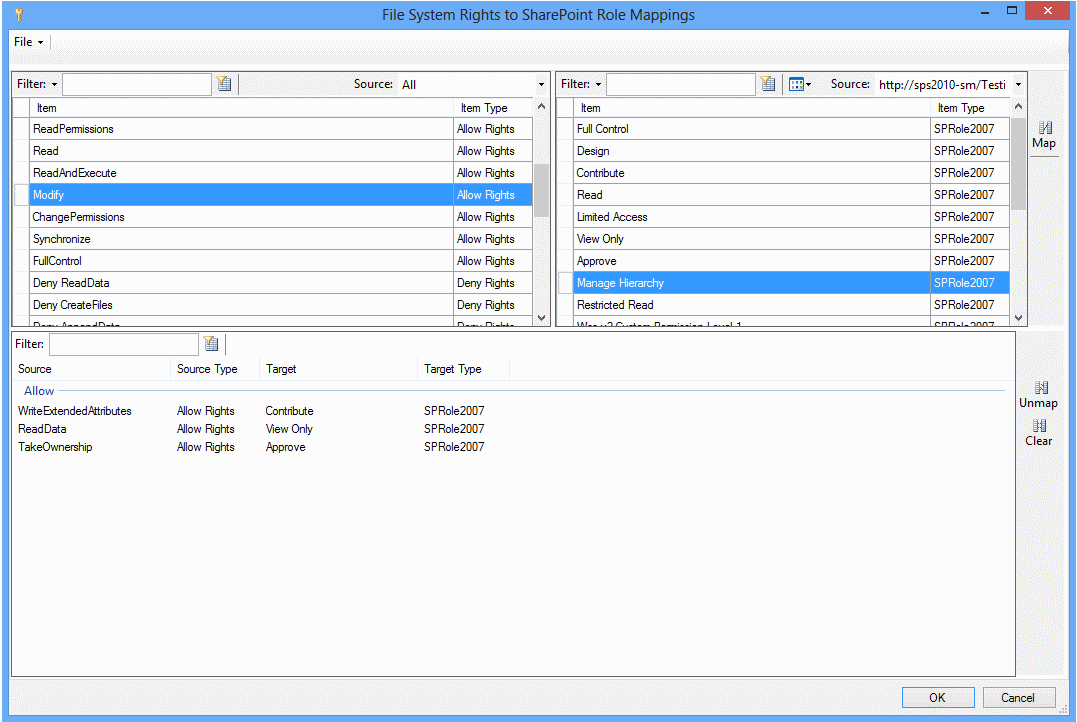The width and height of the screenshot is (1077, 722).
Task: Click the filter funnel icon in the left panel
Action: tap(224, 84)
